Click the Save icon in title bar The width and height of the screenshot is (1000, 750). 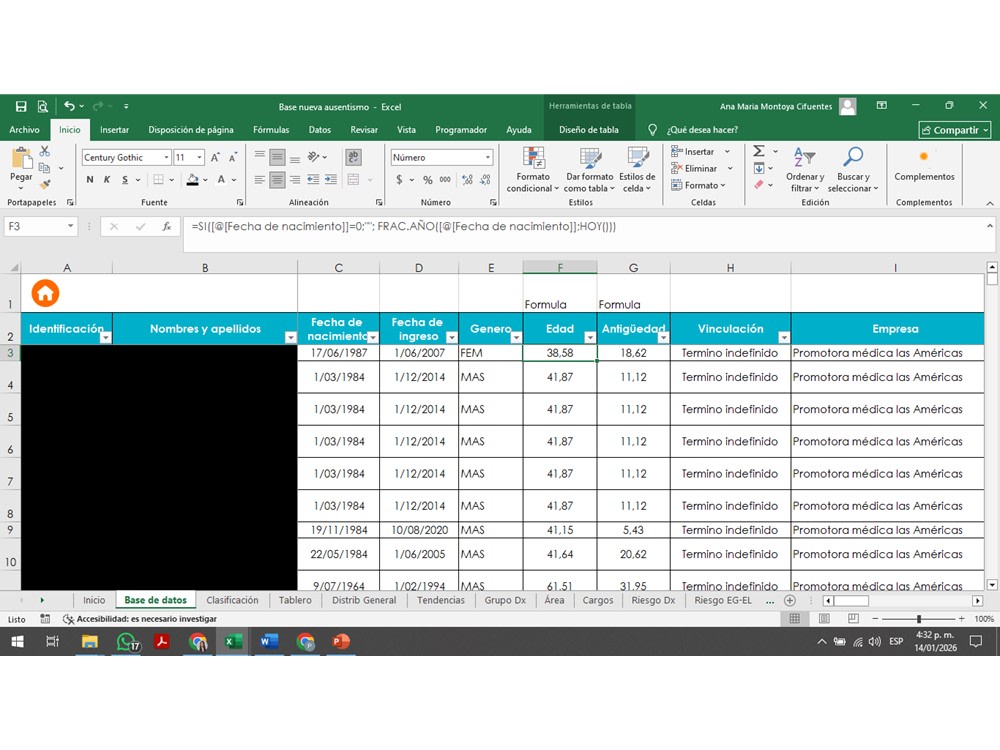click(x=21, y=107)
